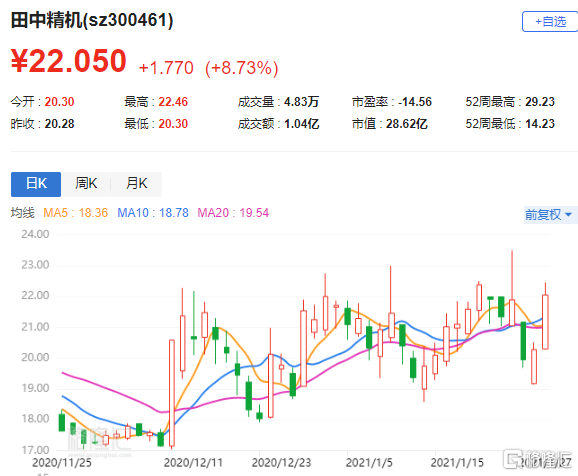Click the MA5 : 18.36 legend
Image resolution: width=578 pixels, height=476 pixels.
[x=76, y=213]
